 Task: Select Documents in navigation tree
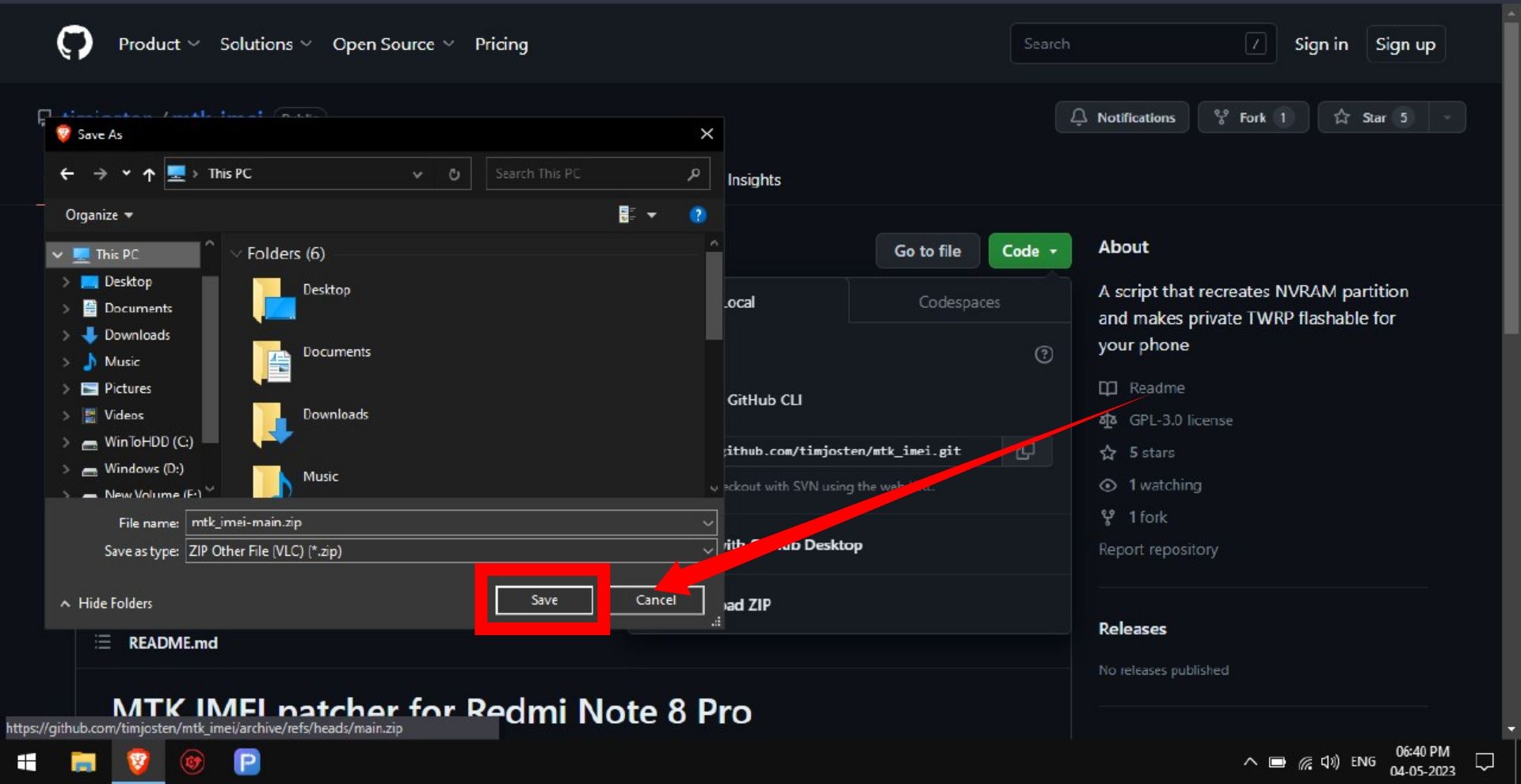138,308
